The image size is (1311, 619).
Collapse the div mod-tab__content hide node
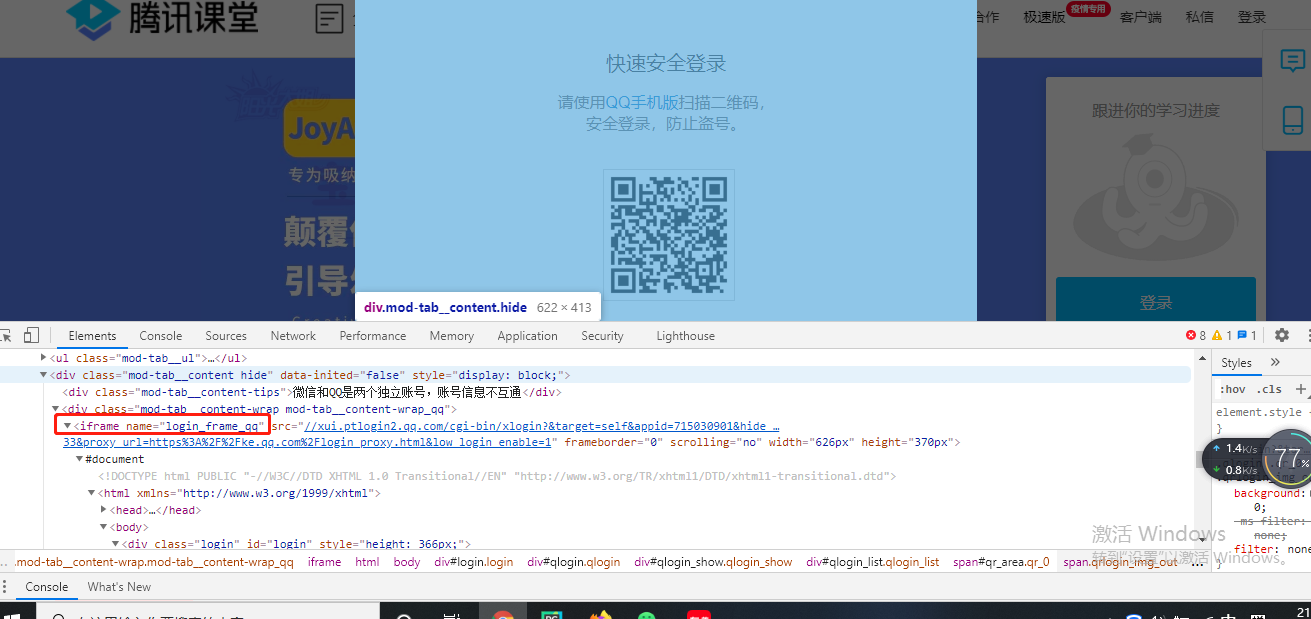43,375
